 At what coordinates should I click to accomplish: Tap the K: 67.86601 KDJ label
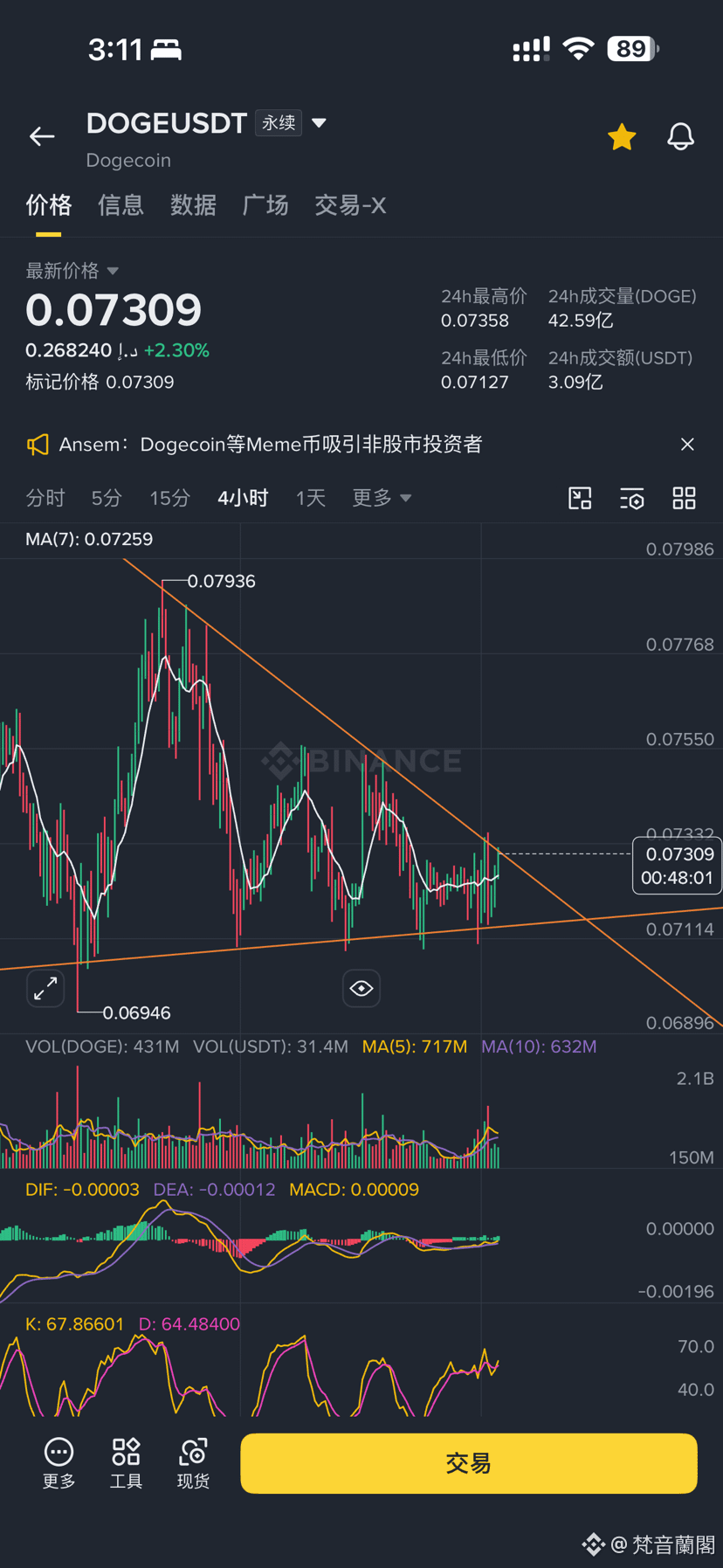(x=75, y=1323)
